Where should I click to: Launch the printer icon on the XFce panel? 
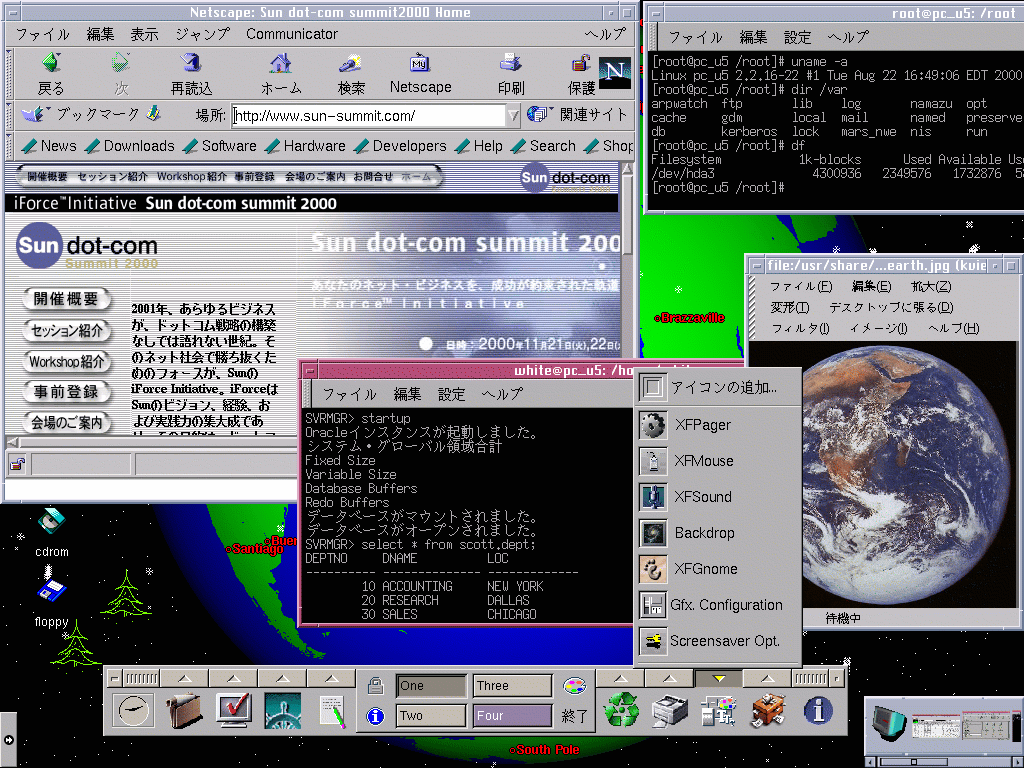669,710
